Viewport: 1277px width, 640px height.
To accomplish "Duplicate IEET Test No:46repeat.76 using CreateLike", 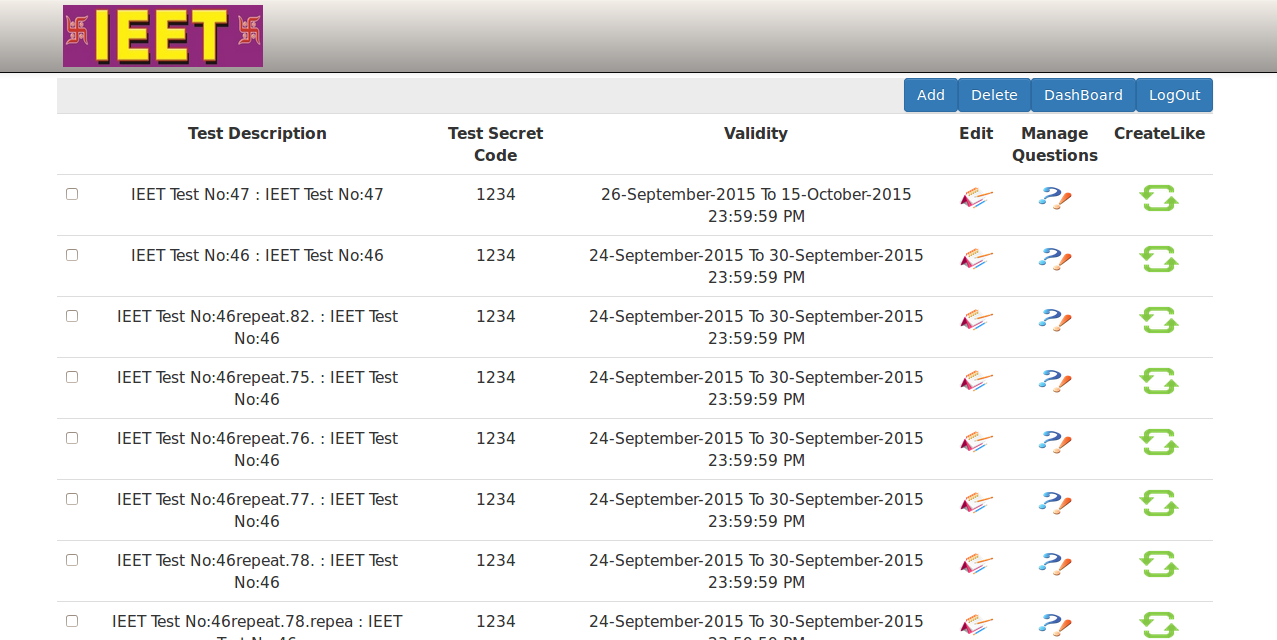I will pos(1159,443).
